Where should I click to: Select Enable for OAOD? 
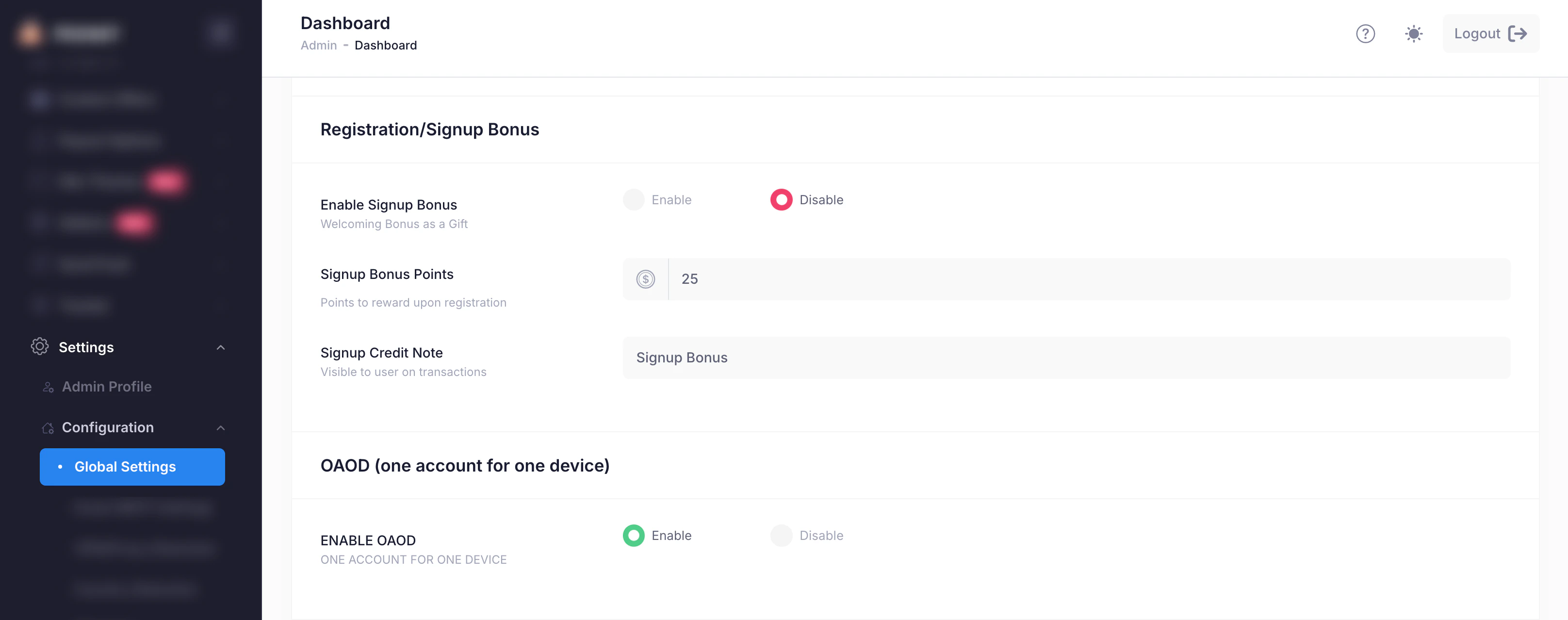(634, 536)
